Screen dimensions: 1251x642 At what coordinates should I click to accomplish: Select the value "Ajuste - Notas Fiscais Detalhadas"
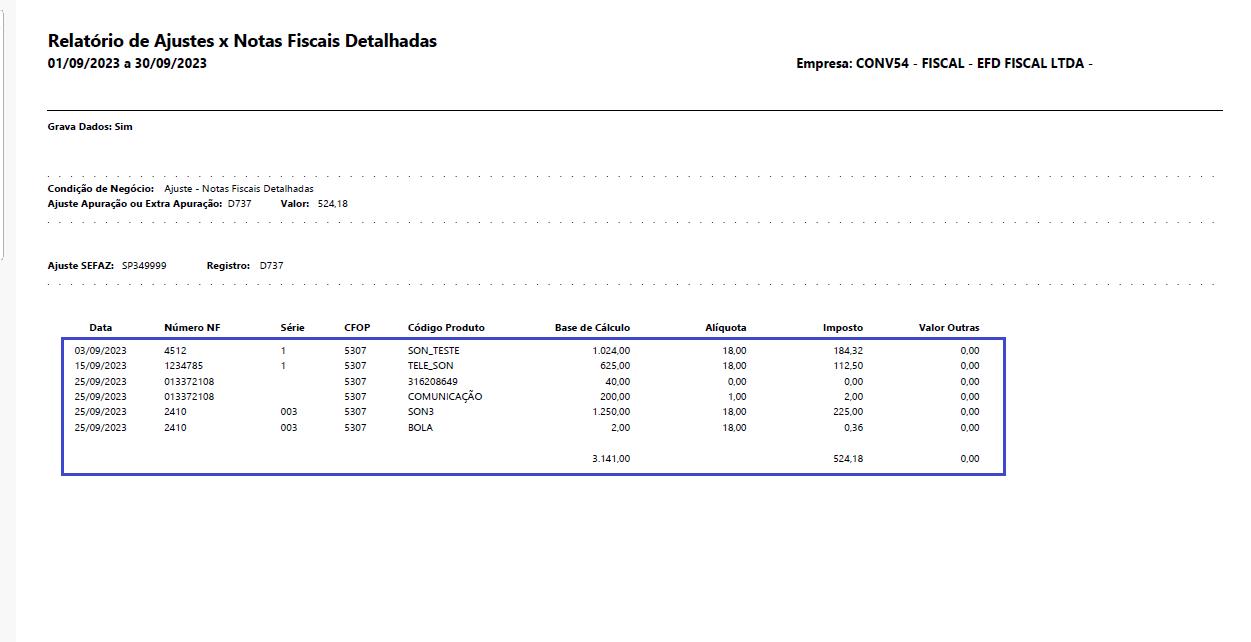click(x=239, y=188)
